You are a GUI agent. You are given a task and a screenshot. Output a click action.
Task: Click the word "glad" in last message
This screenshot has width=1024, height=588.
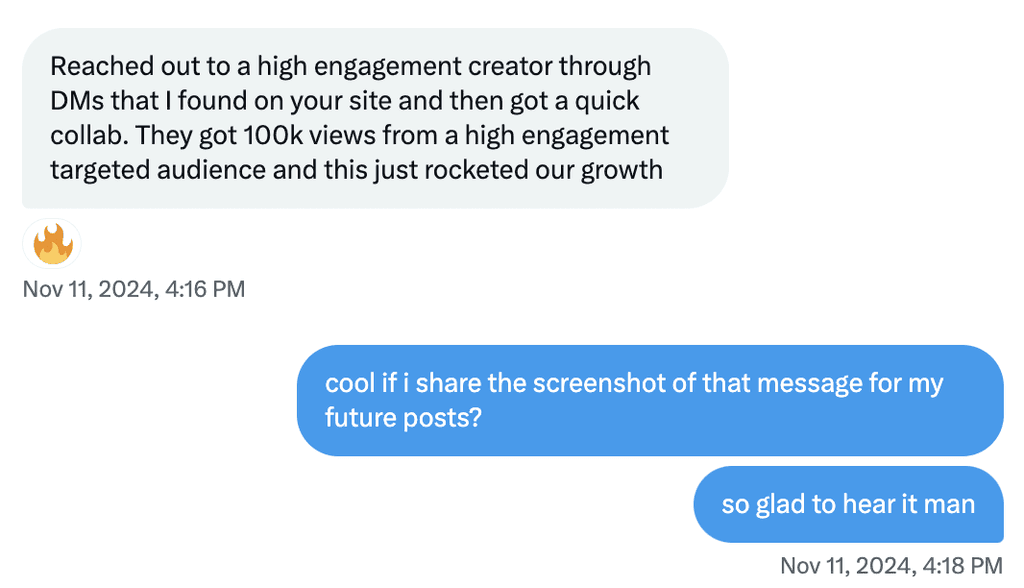[780, 505]
